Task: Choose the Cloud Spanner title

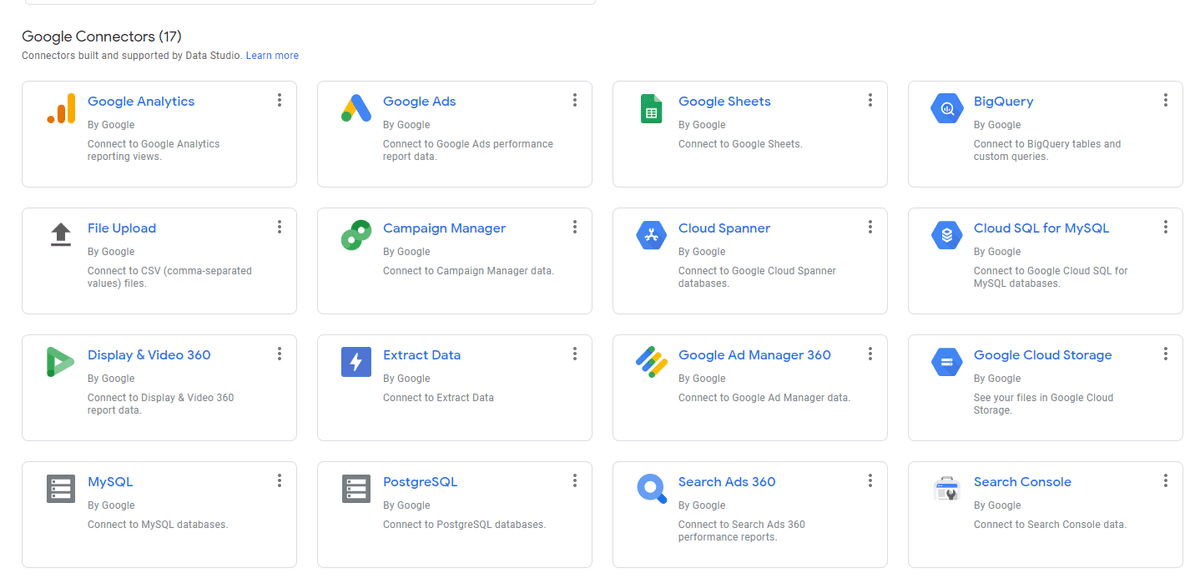Action: click(724, 229)
